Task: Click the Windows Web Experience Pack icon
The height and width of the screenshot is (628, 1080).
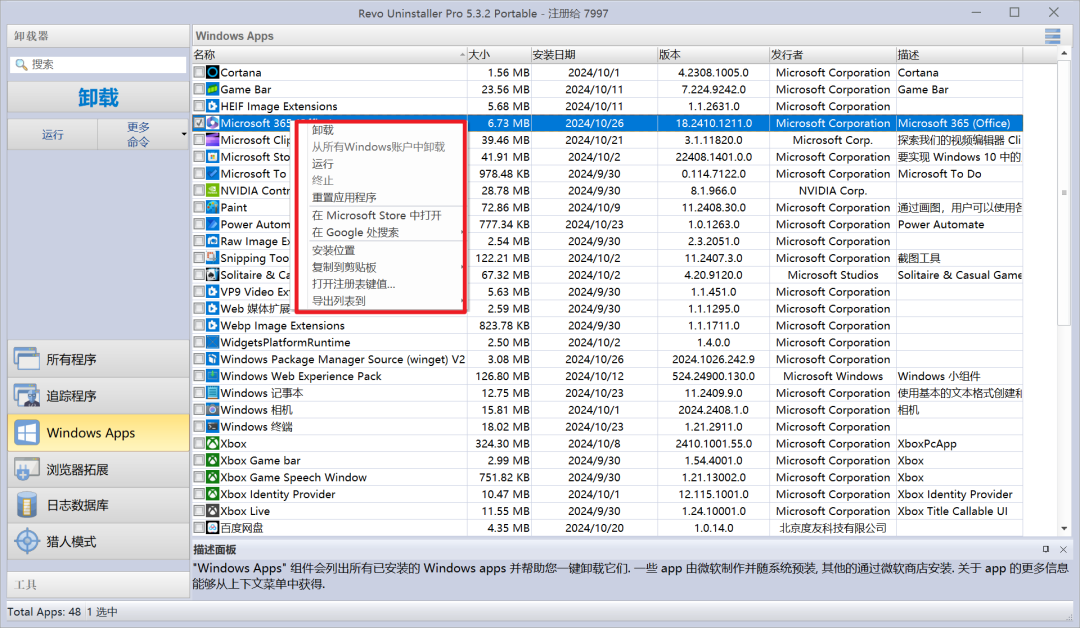Action: pyautogui.click(x=213, y=376)
